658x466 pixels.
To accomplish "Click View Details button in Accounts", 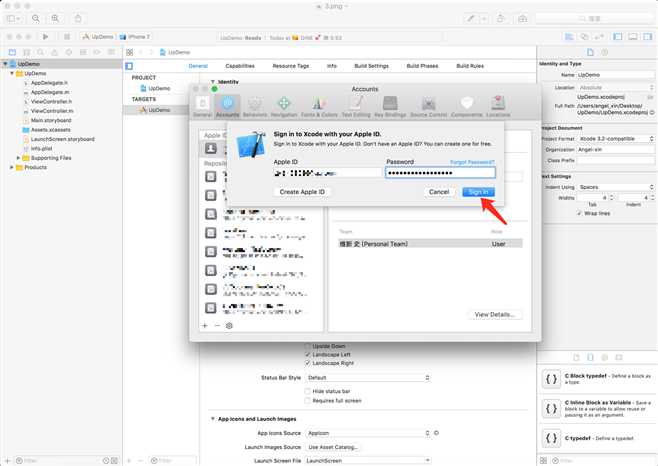I will [x=495, y=314].
